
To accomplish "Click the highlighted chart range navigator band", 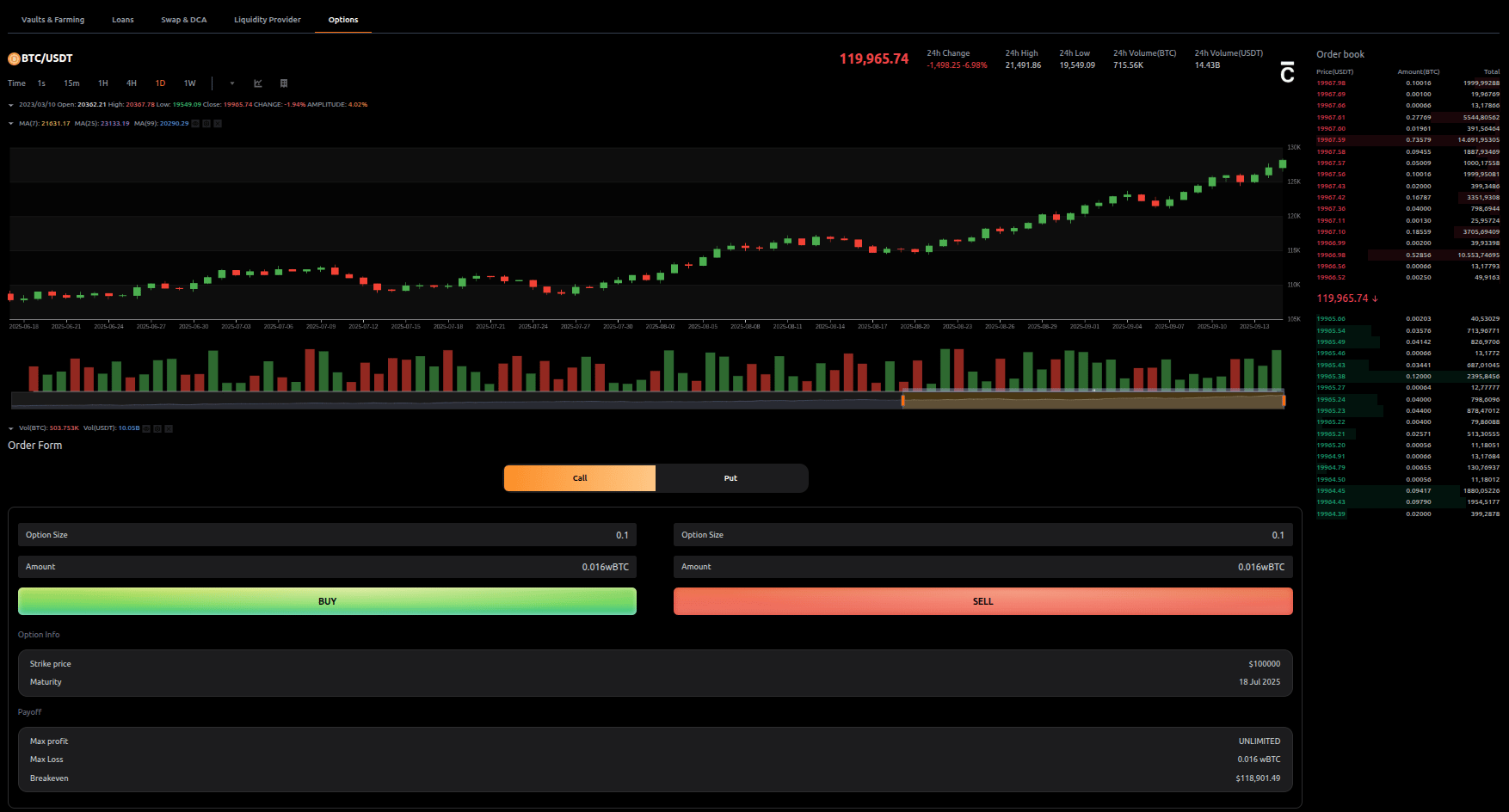I will pyautogui.click(x=1093, y=400).
